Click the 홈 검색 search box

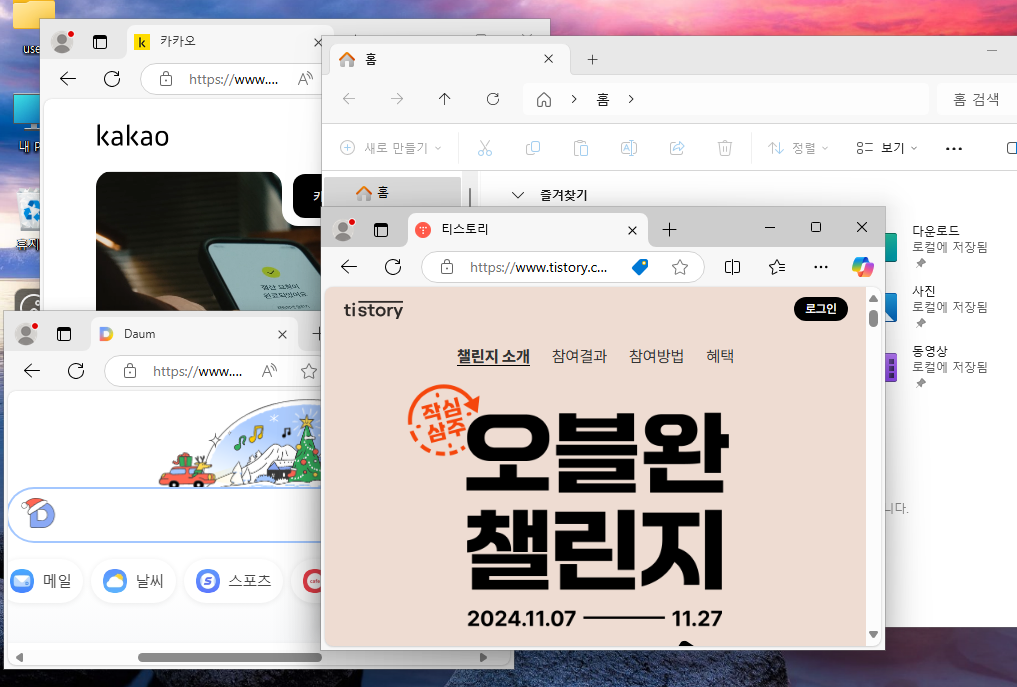[977, 99]
